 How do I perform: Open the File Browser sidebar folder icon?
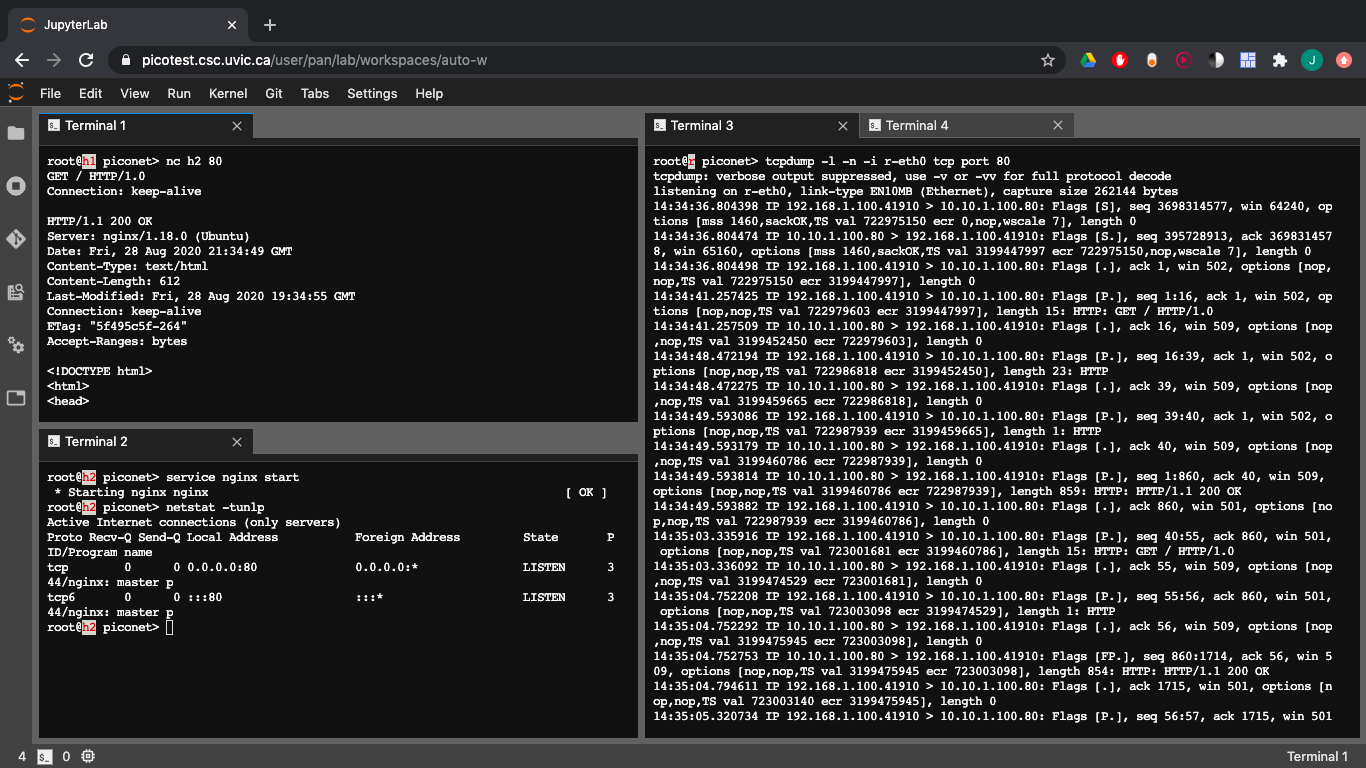point(16,133)
